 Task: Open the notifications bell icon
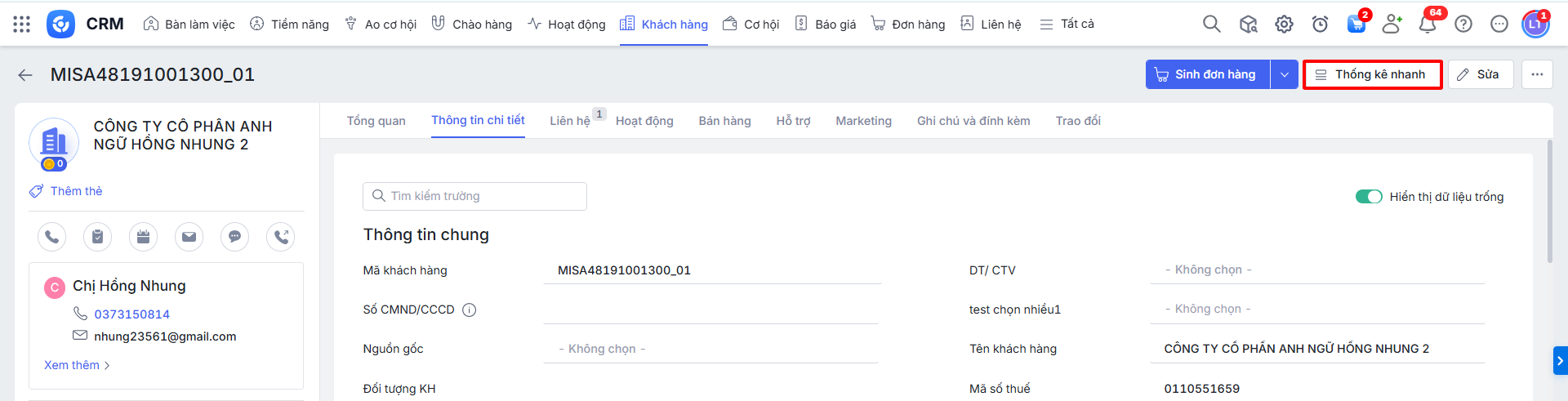1427,24
